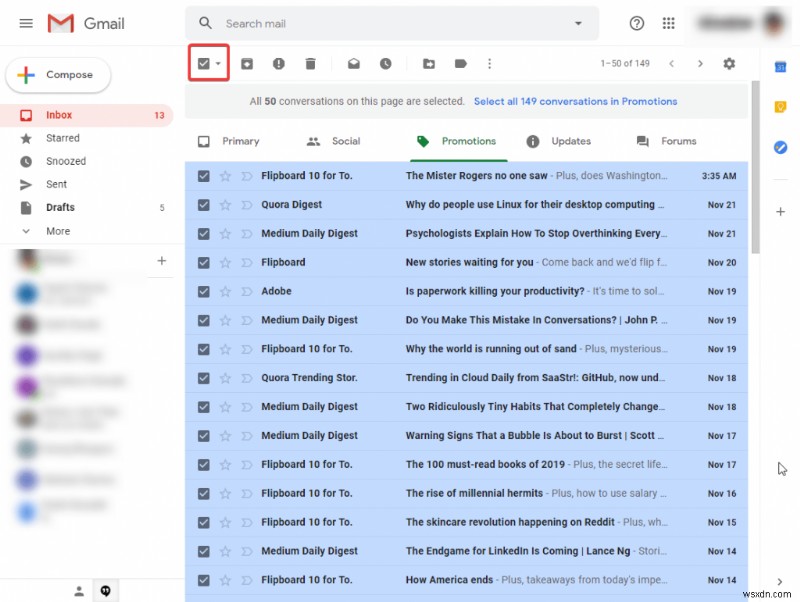Star the Adobe email
Image resolution: width=800 pixels, height=602 pixels.
pyautogui.click(x=225, y=291)
